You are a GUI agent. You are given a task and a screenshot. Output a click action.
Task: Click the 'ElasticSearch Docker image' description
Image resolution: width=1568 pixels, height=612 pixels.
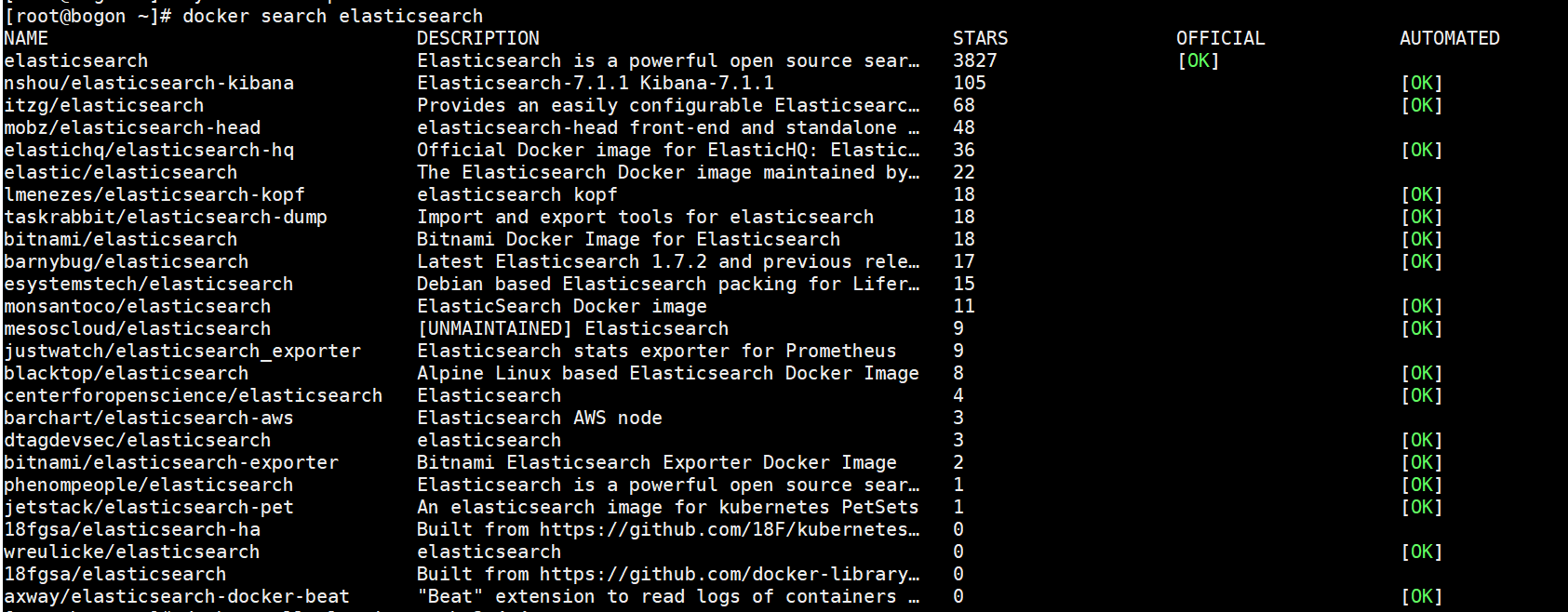coord(562,306)
